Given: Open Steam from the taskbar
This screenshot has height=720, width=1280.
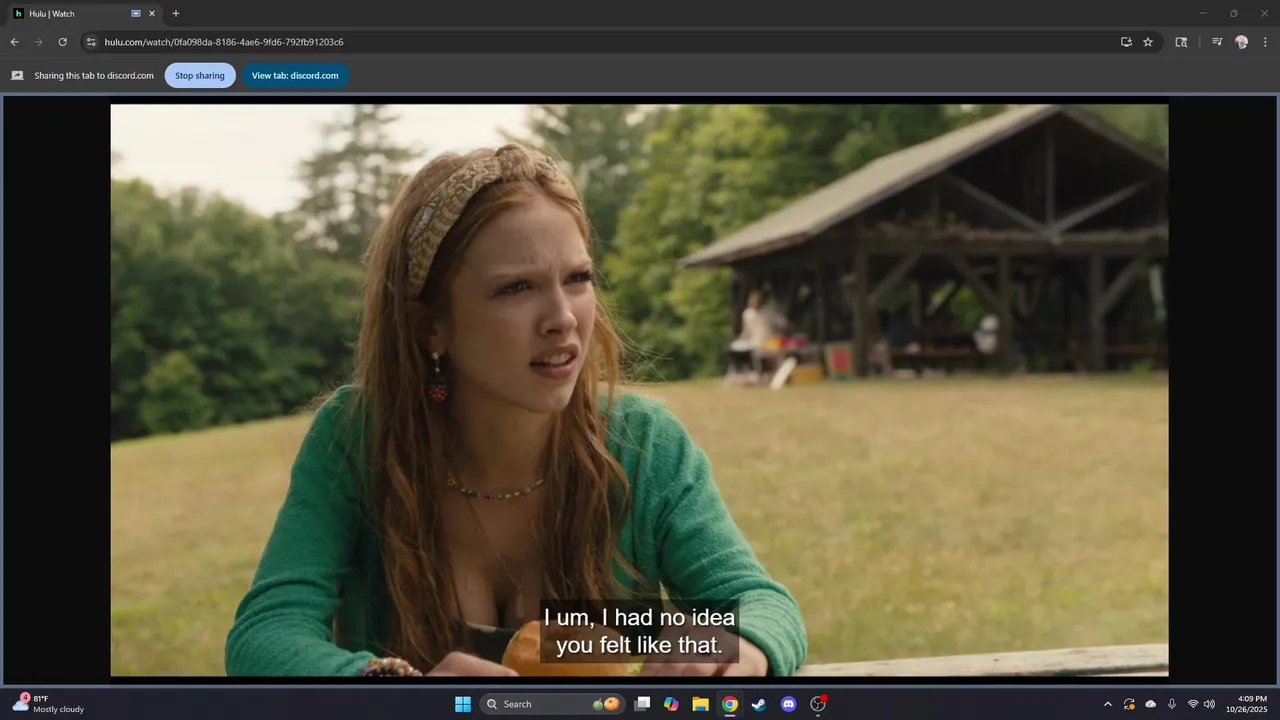Looking at the screenshot, I should click(x=759, y=704).
